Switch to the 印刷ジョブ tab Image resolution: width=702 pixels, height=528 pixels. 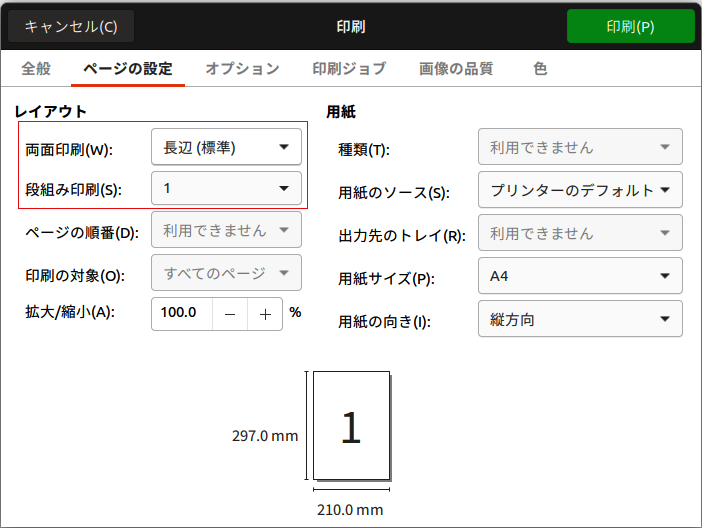[x=349, y=69]
